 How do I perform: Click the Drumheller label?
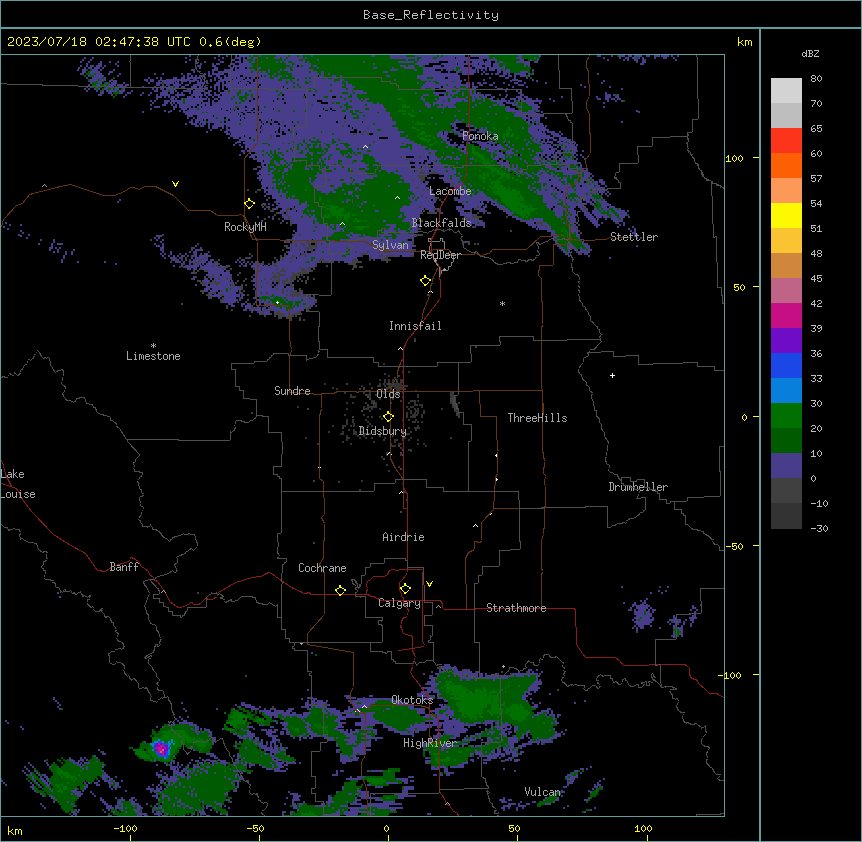pyautogui.click(x=638, y=487)
